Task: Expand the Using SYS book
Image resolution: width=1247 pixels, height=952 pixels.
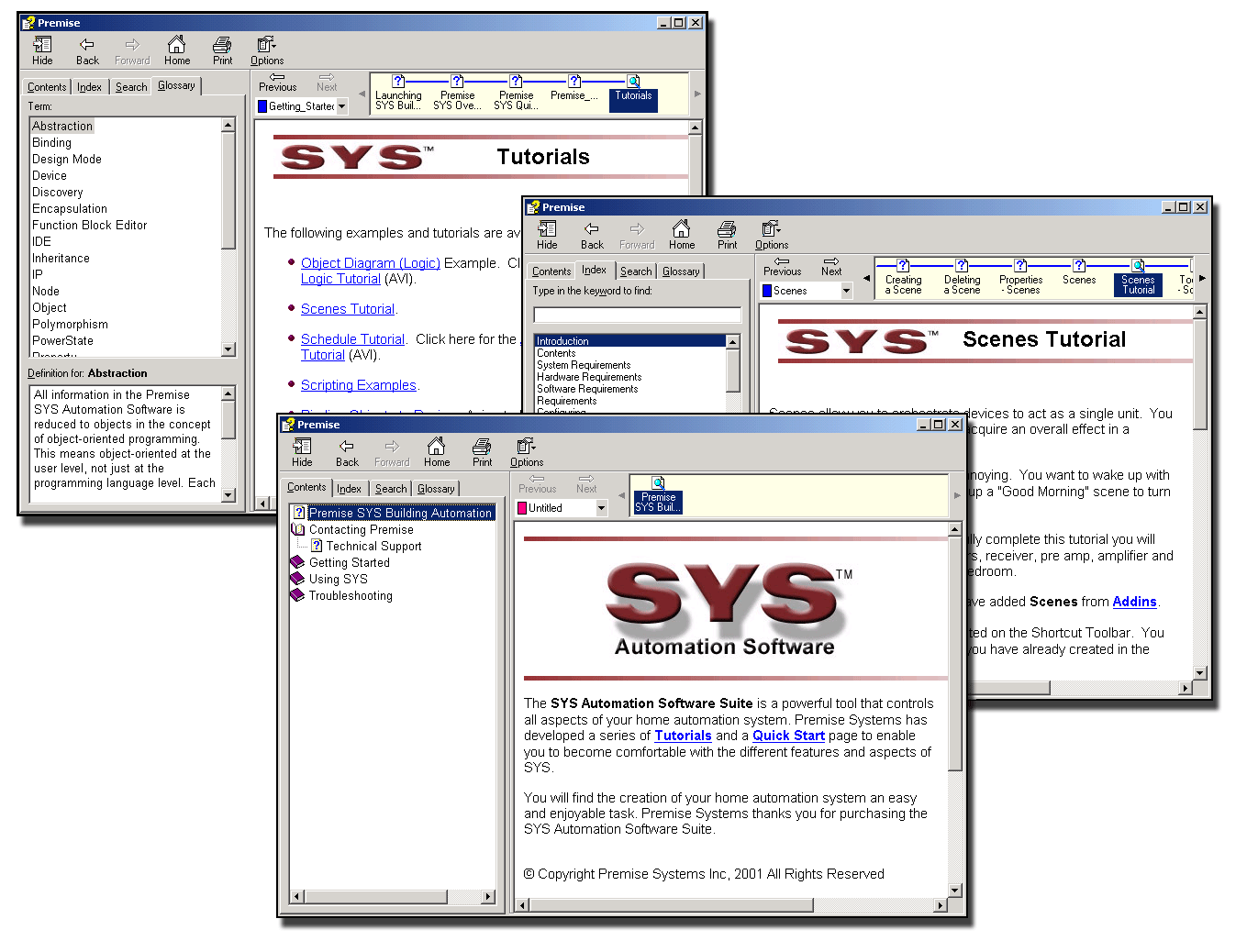Action: [x=297, y=579]
